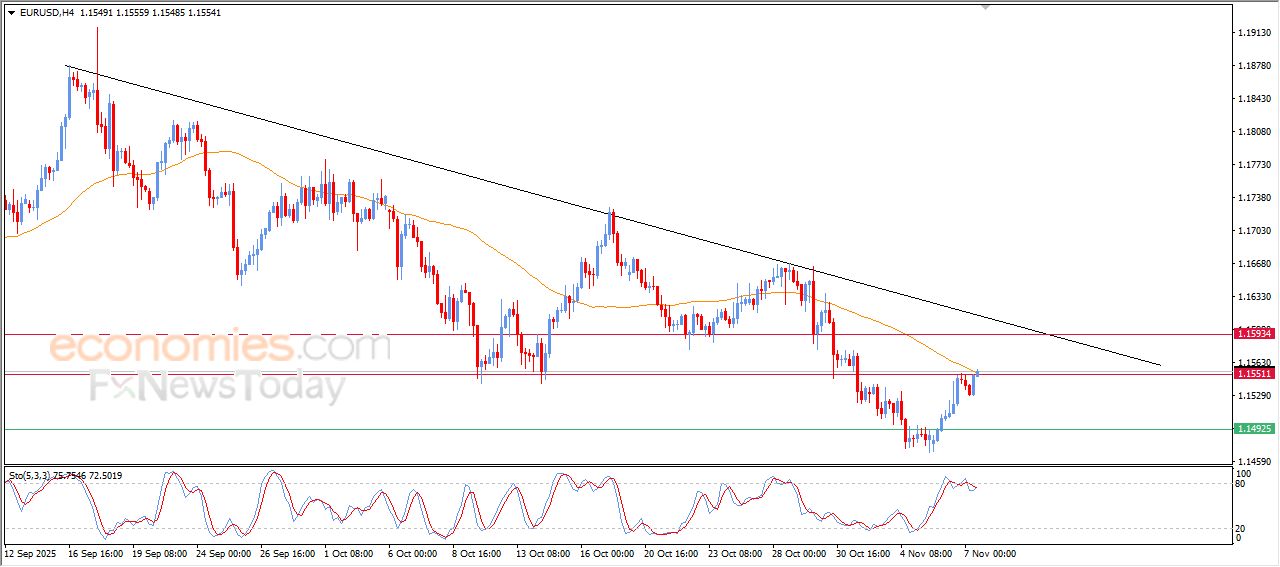Screen dimensions: 1280x567
Task: Click the 16 Oct 00:00 time label
Action: pyautogui.click(x=605, y=552)
